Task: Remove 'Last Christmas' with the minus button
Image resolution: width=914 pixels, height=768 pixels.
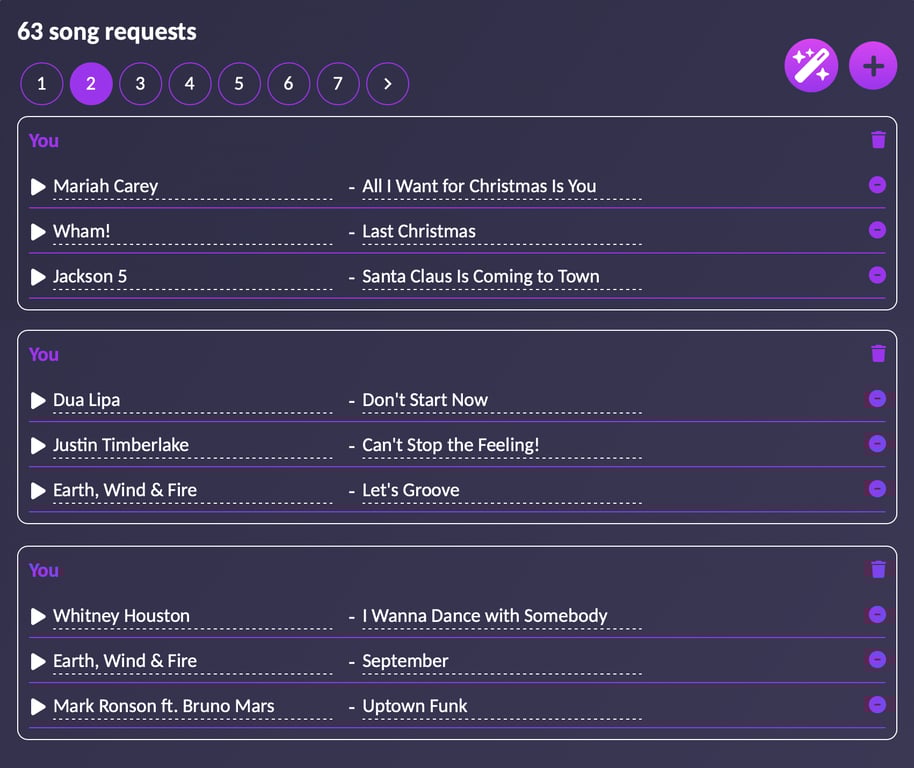Action: click(x=876, y=230)
